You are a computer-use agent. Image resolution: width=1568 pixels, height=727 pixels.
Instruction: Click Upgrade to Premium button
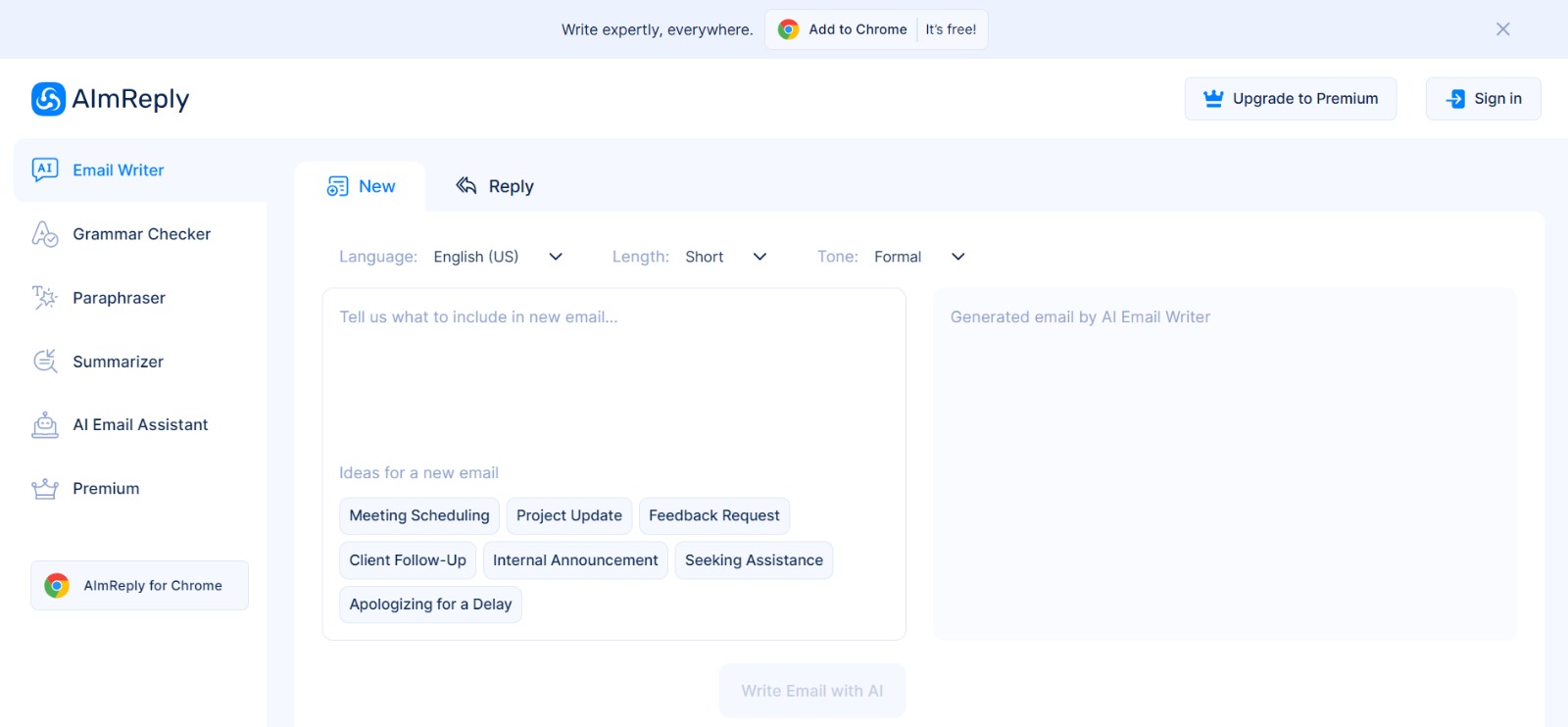[1290, 99]
